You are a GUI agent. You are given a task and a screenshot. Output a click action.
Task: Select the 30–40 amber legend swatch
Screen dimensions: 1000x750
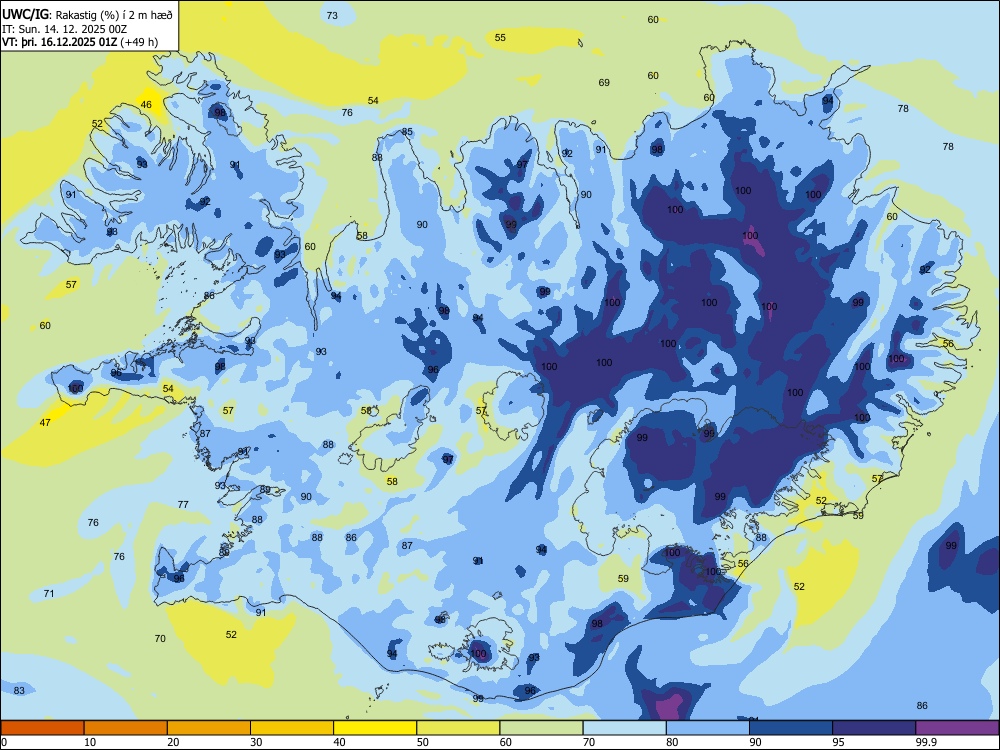point(292,728)
